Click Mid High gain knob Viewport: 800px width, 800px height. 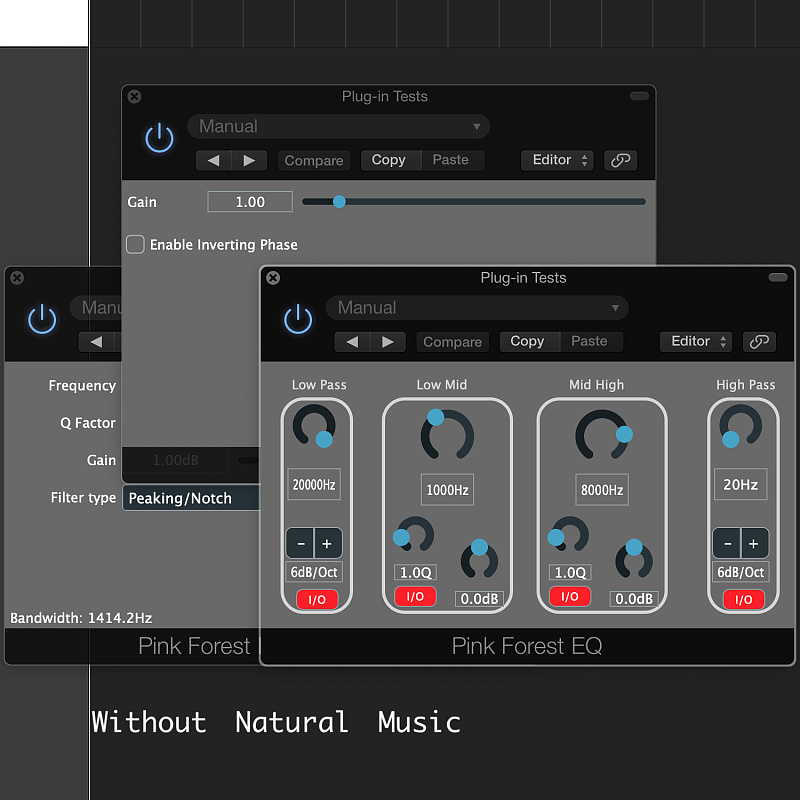(x=634, y=559)
